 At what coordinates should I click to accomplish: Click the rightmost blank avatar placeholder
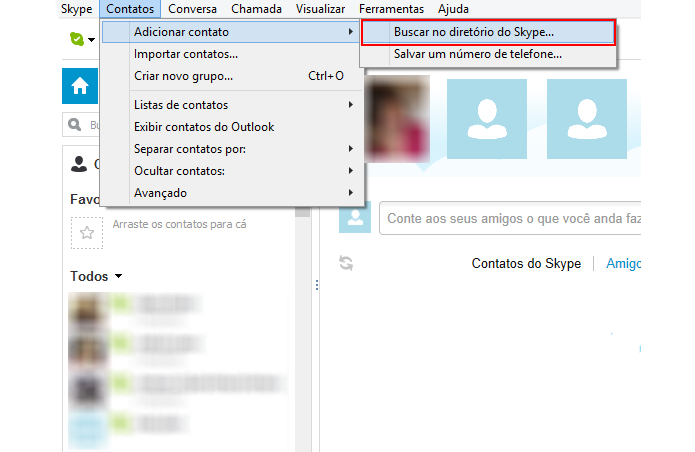[587, 119]
